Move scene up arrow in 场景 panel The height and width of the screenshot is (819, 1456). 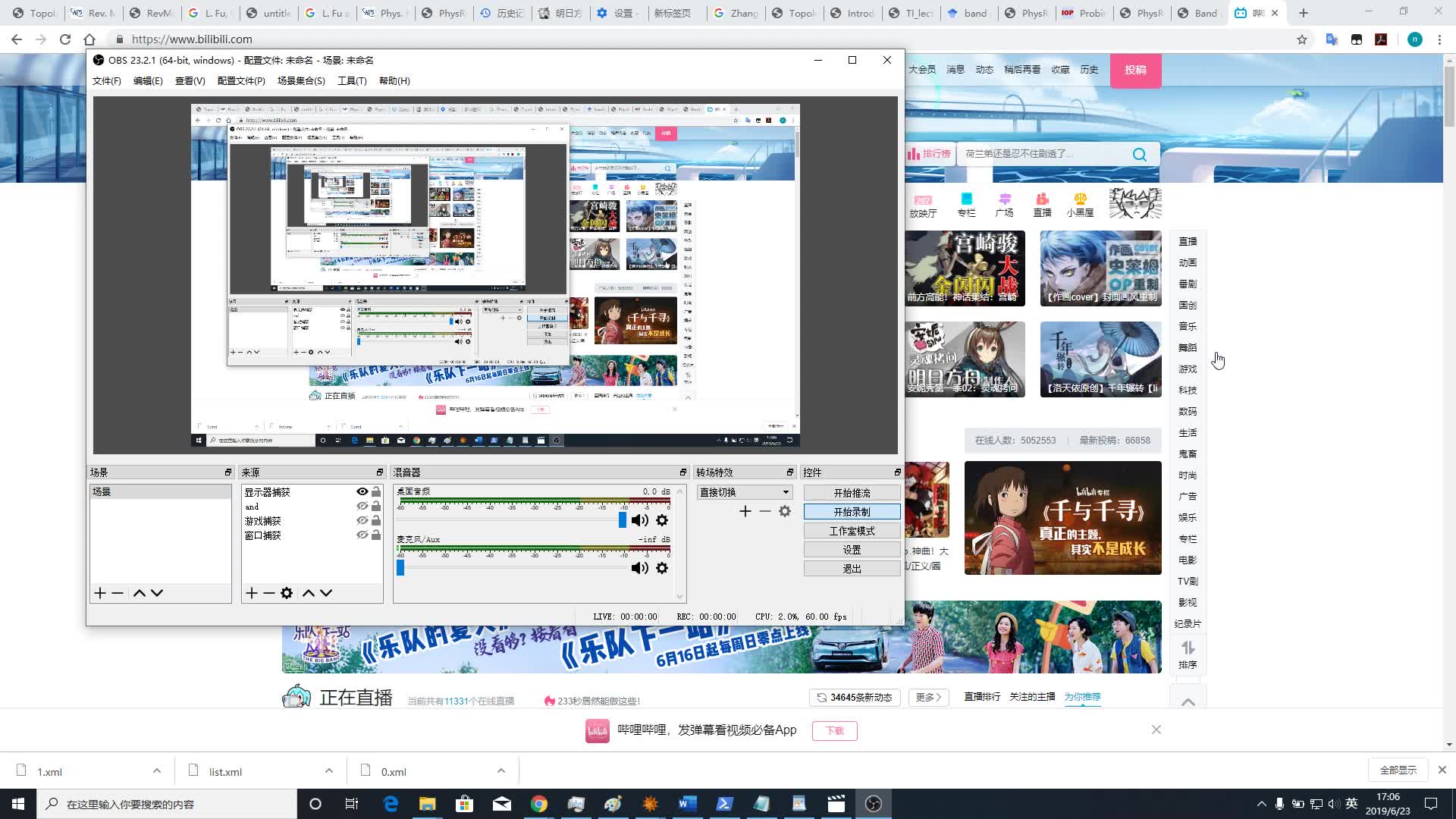point(139,593)
